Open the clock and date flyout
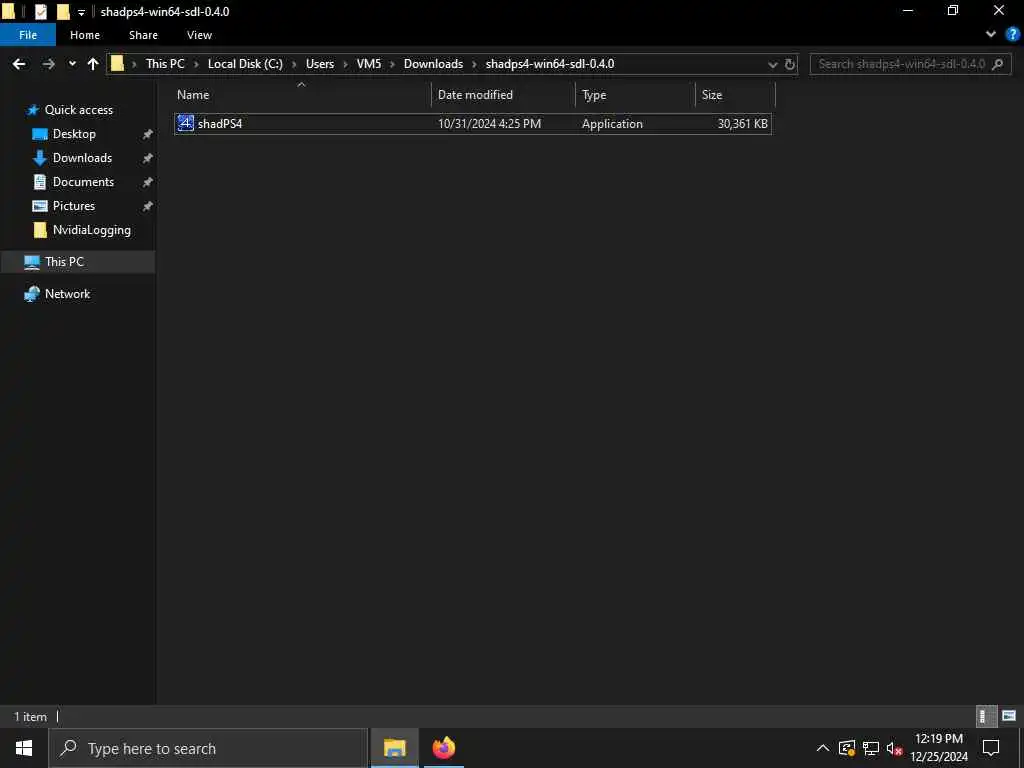1024x768 pixels. tap(938, 748)
